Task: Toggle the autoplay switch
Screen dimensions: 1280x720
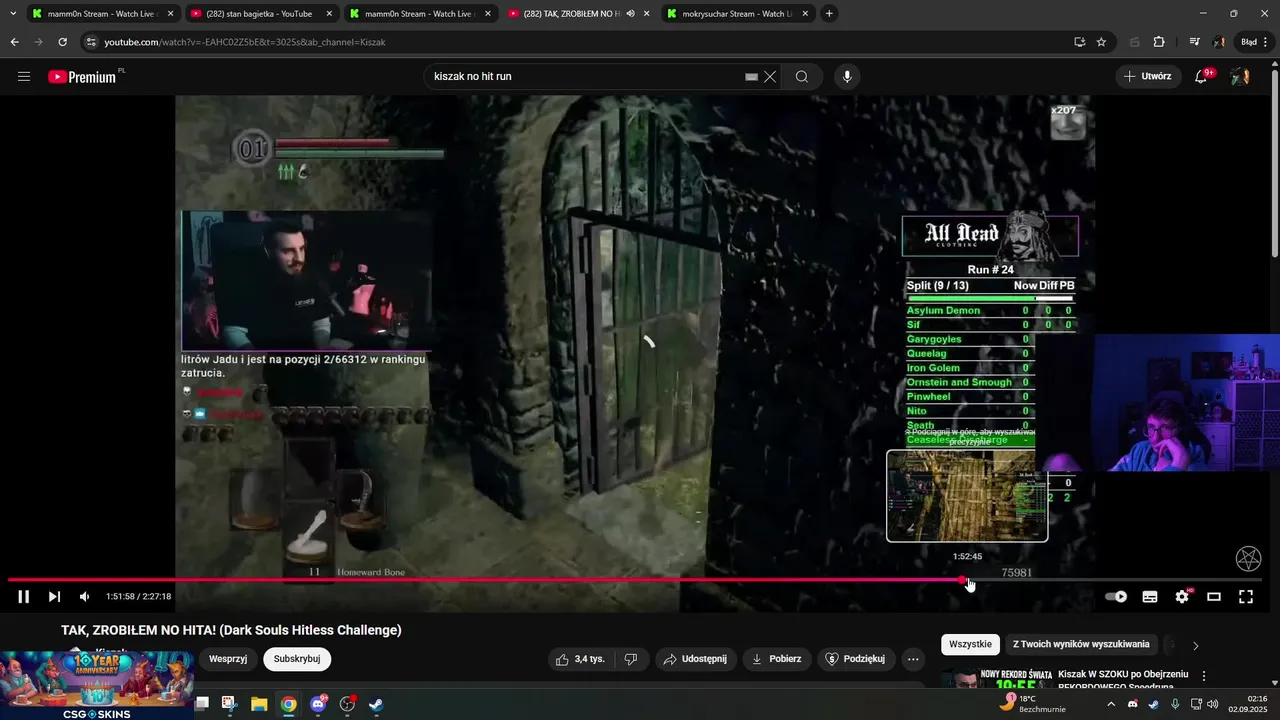Action: pos(1116,597)
